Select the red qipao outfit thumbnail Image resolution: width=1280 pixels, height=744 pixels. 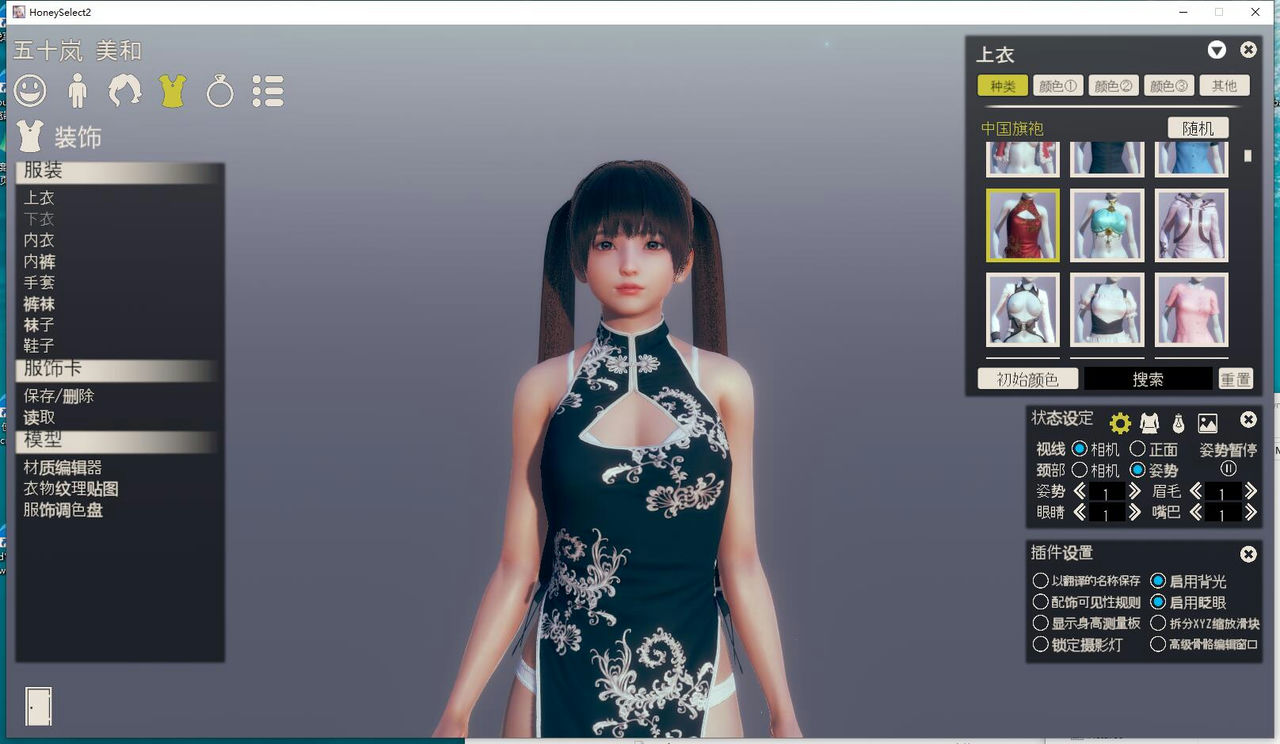coord(1022,225)
